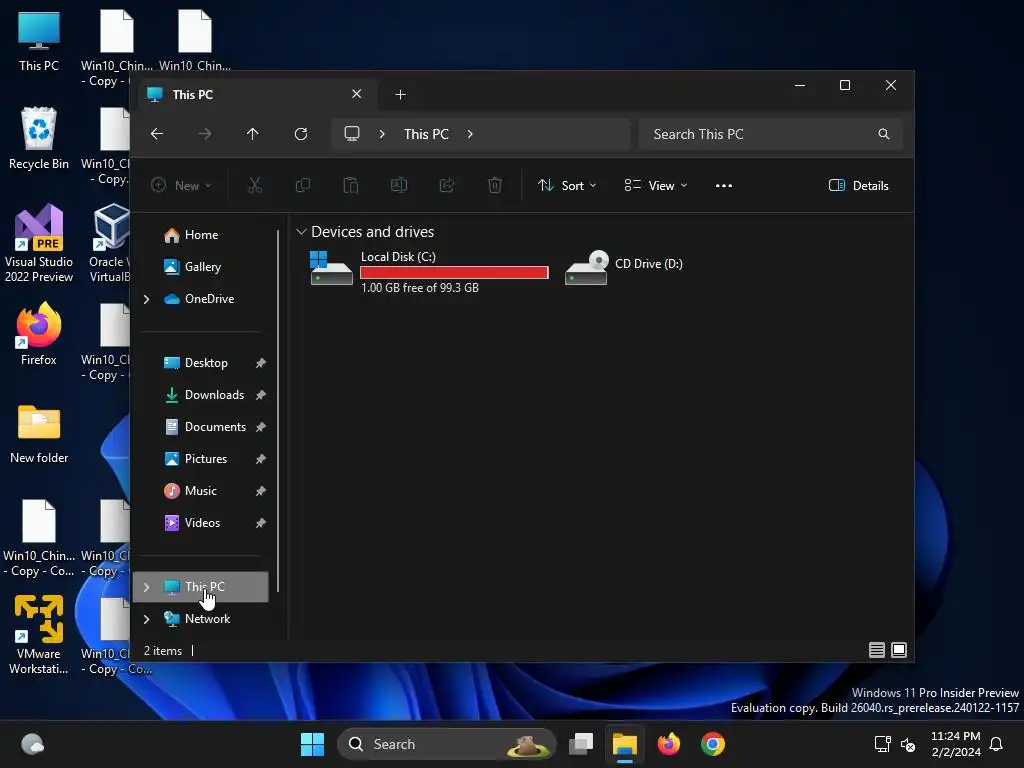
Task: Click the Delete trash icon
Action: [x=495, y=185]
